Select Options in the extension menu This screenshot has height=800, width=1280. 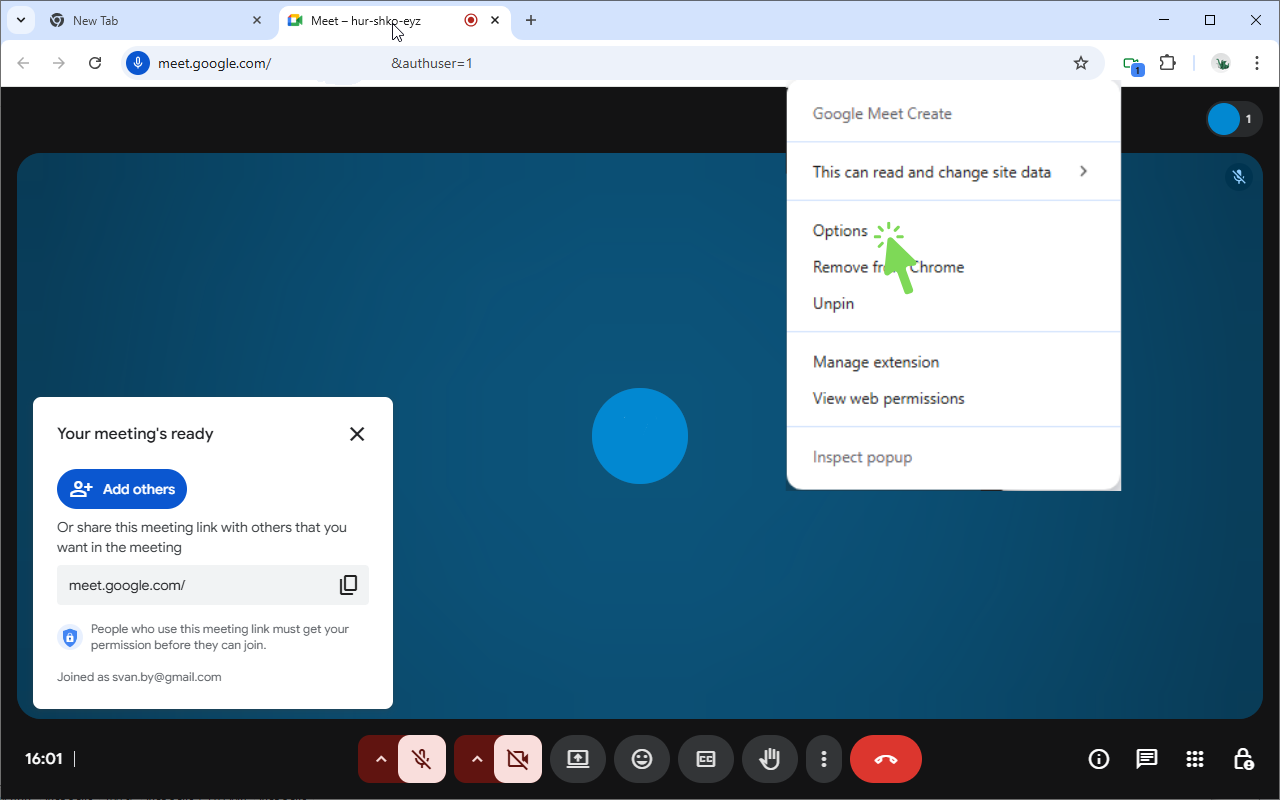pos(840,231)
